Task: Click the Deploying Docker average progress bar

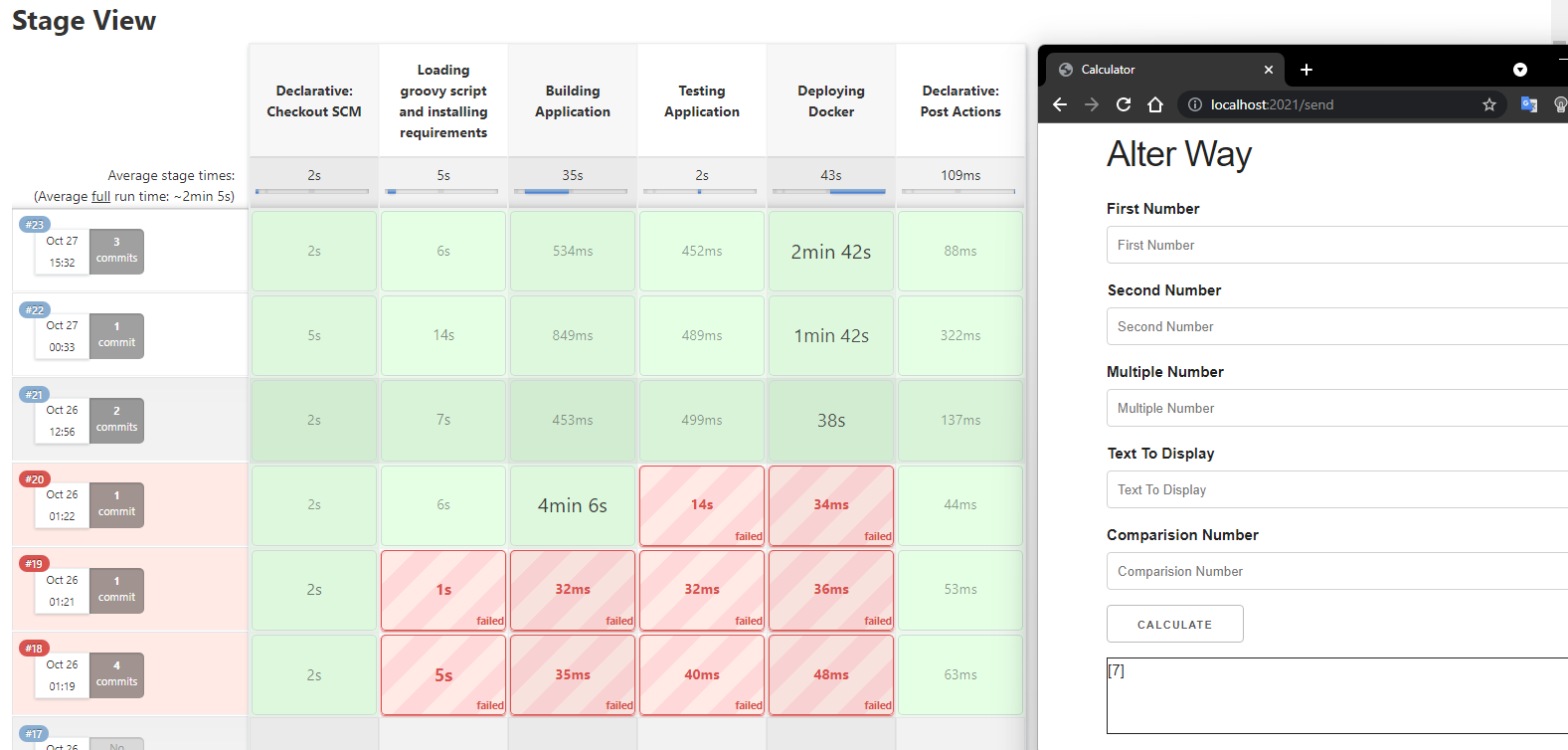Action: point(829,191)
